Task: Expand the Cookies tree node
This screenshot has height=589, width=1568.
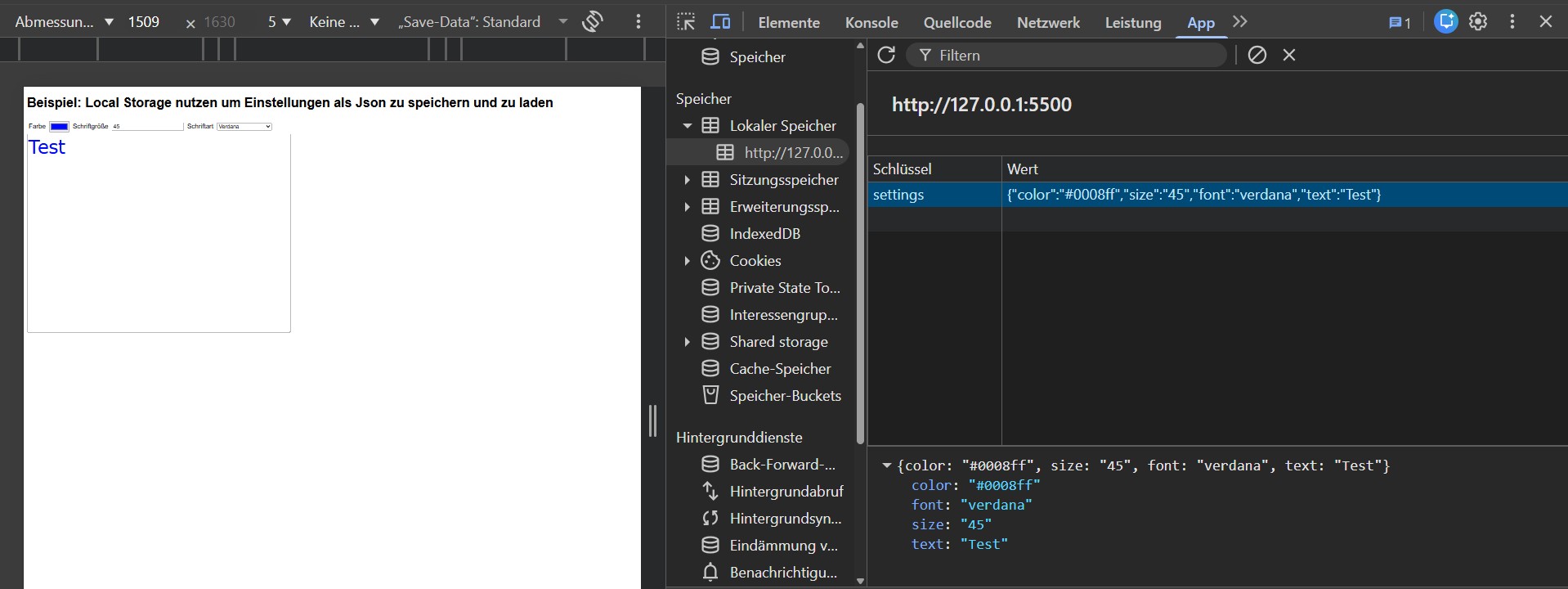Action: pyautogui.click(x=688, y=261)
